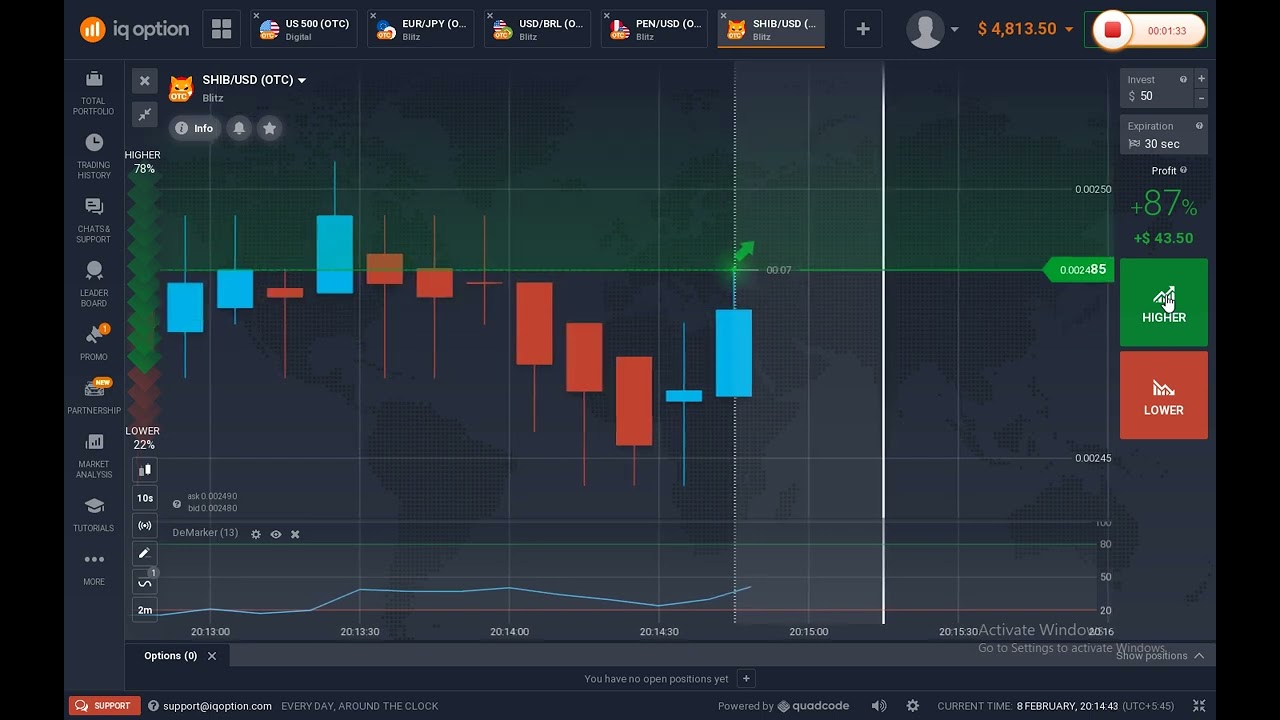Image resolution: width=1280 pixels, height=720 pixels.
Task: Switch to US 500 (OTC) tab
Action: pyautogui.click(x=304, y=29)
